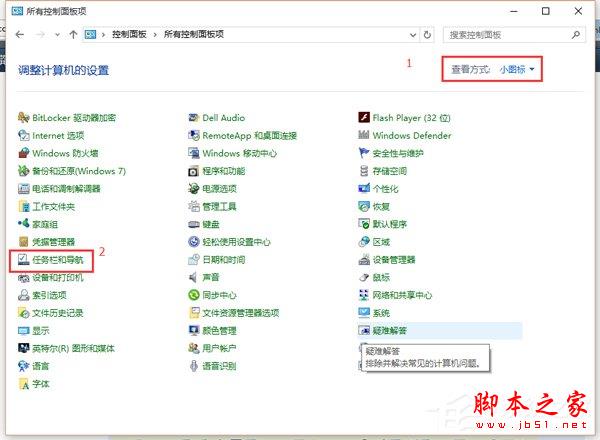Viewport: 600px width, 440px height.
Task: Click the Dell Audio icon
Action: click(x=194, y=117)
